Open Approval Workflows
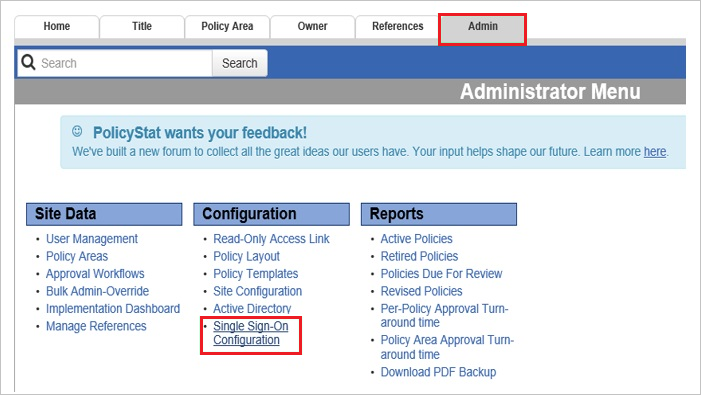The width and height of the screenshot is (701, 395). [95, 274]
